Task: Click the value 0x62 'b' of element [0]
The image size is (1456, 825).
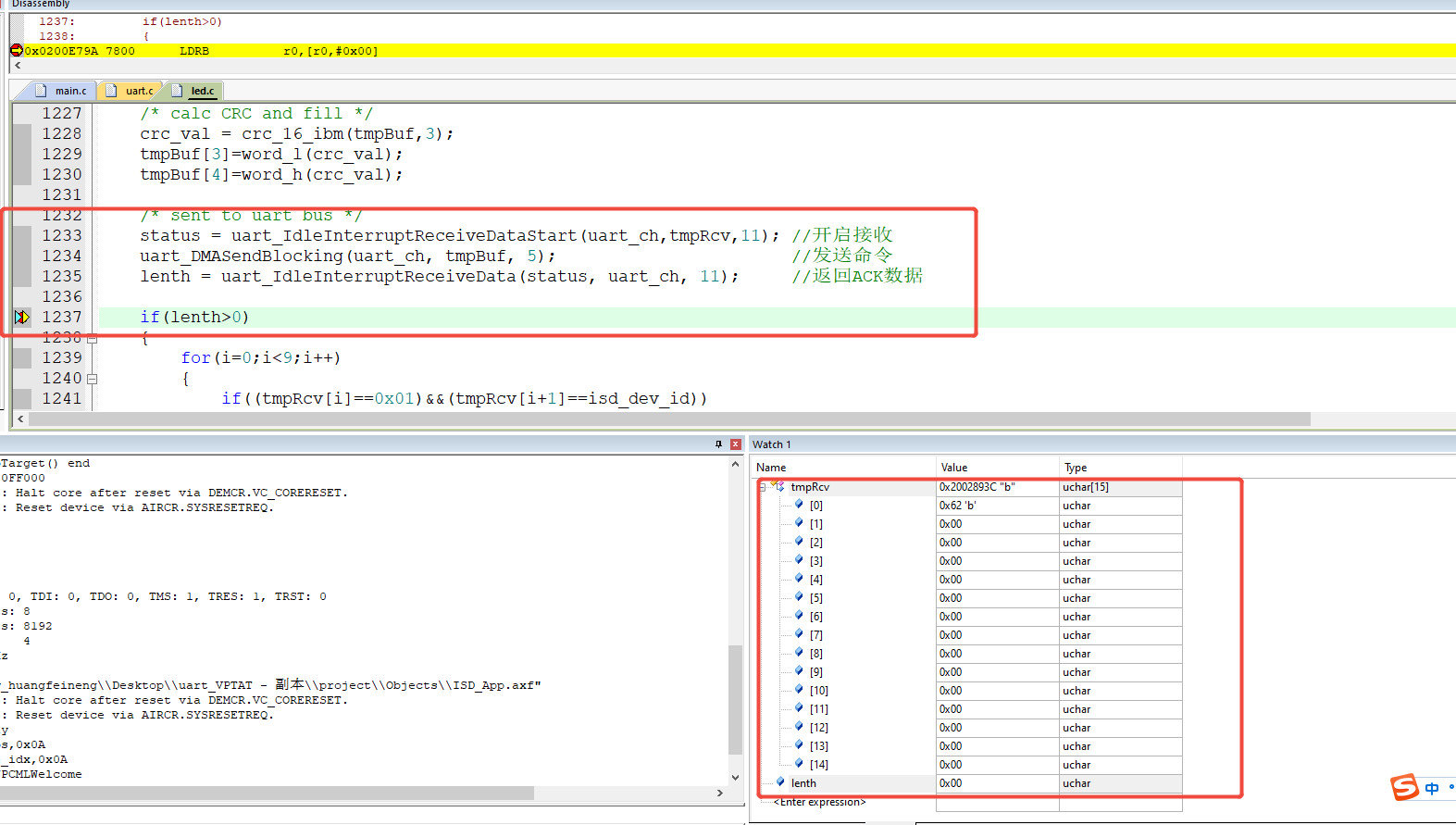Action: (958, 506)
